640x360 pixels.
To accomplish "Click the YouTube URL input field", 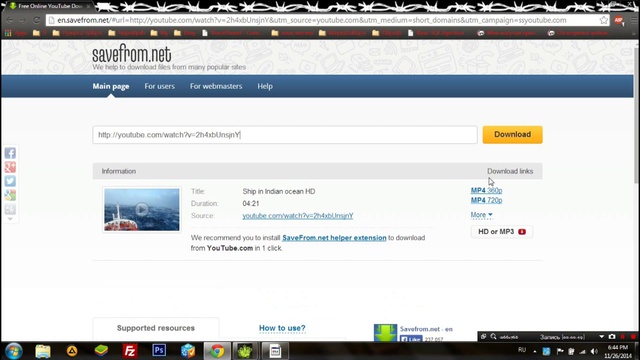I will pyautogui.click(x=285, y=135).
